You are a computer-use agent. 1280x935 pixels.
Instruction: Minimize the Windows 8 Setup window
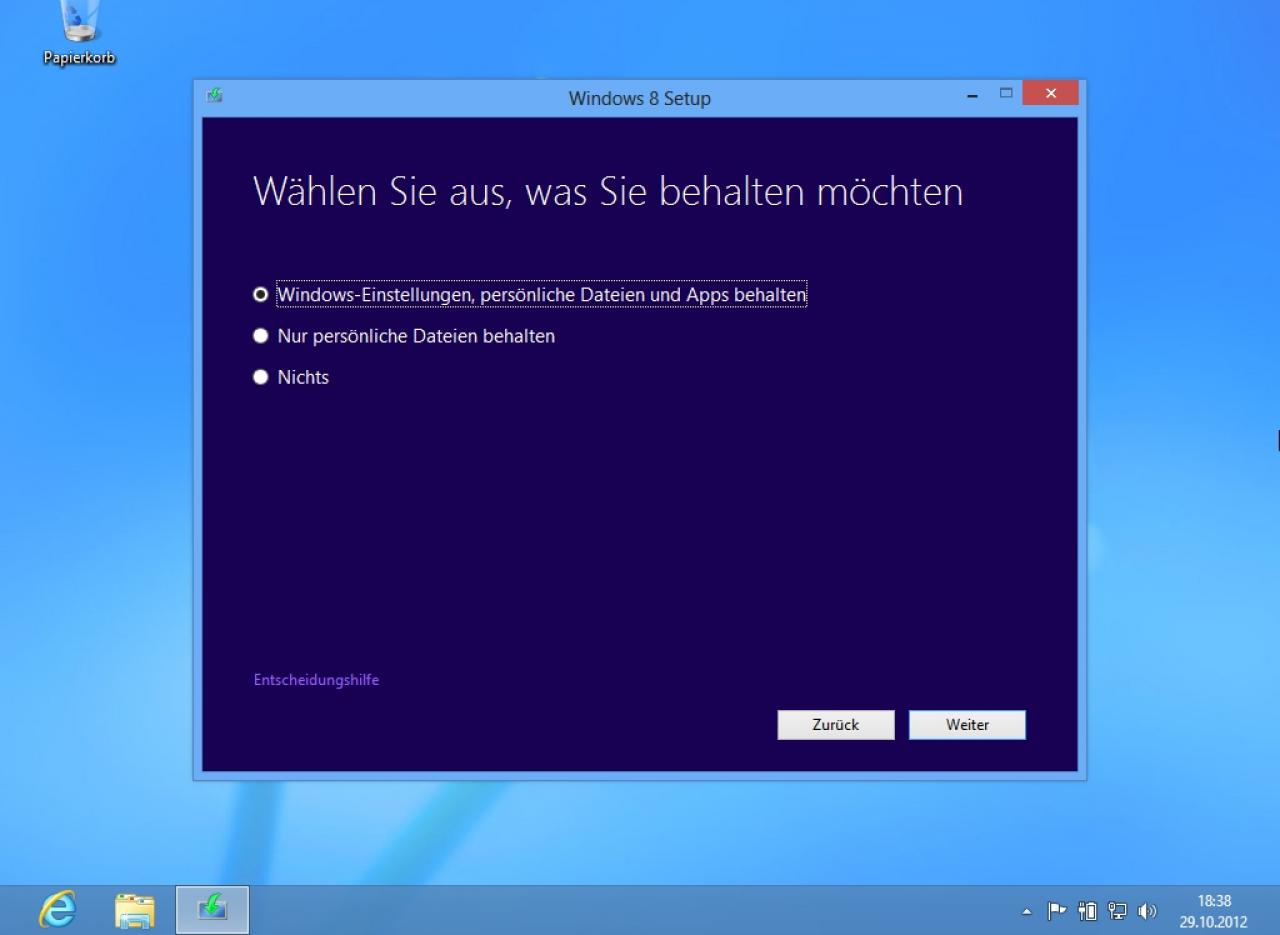coord(972,96)
